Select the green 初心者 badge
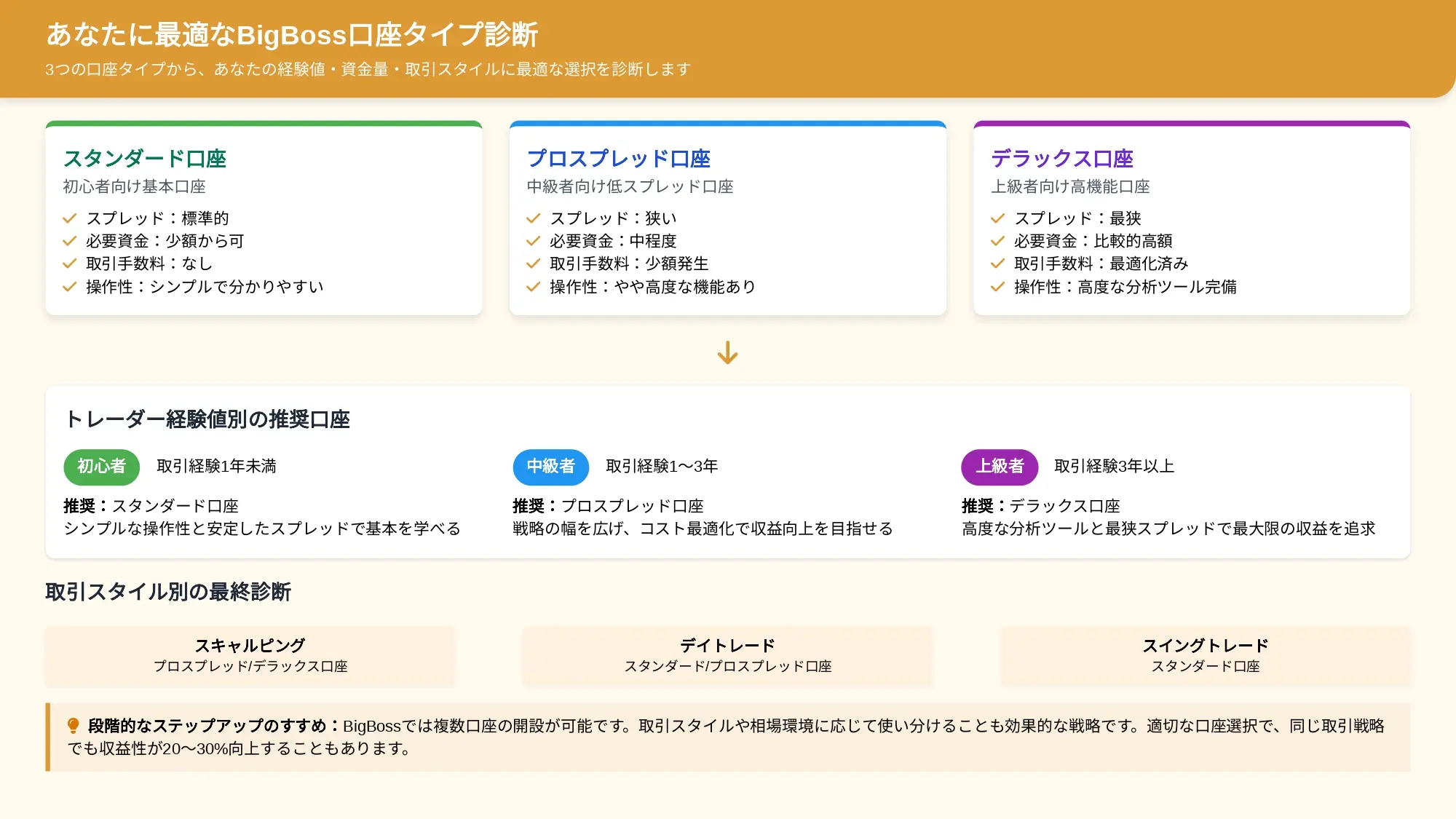Screen dimensions: 1456x819 tap(101, 467)
